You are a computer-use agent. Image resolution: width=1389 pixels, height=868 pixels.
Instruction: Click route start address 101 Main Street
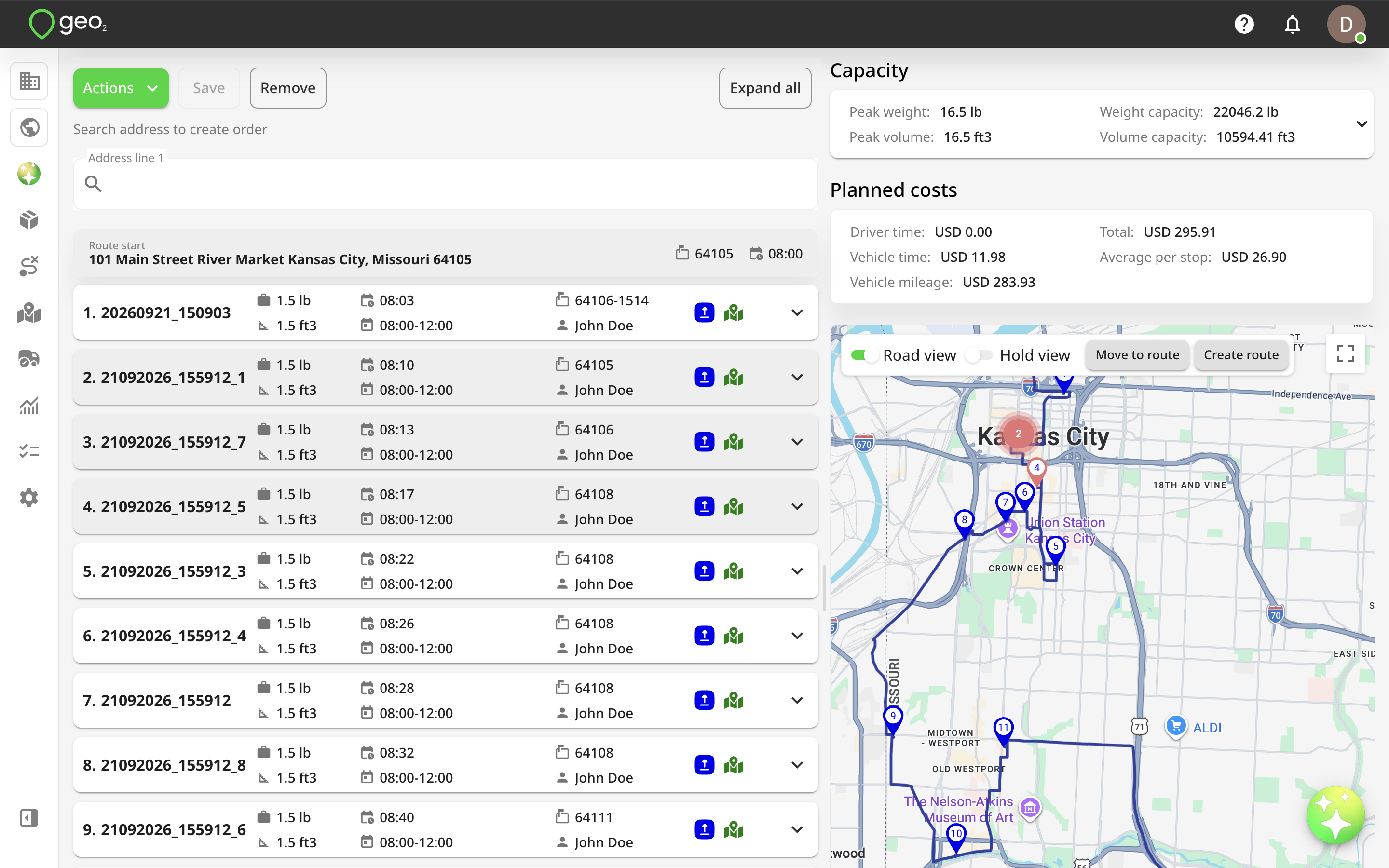pos(280,259)
